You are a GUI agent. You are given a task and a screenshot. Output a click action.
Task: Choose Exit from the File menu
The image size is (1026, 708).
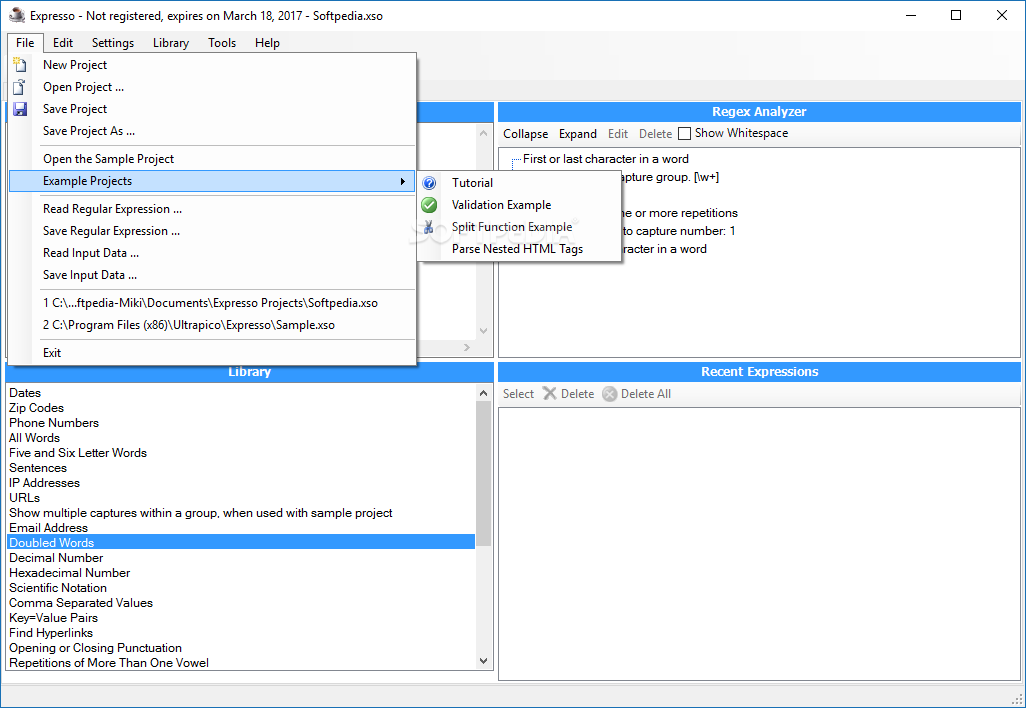[x=213, y=353]
